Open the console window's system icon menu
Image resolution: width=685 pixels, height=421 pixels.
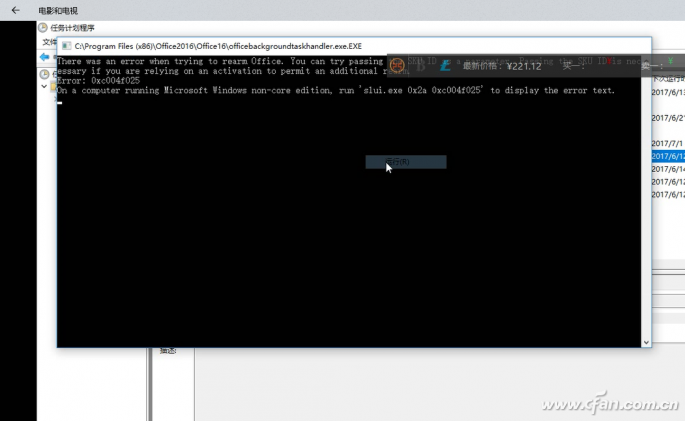[66, 46]
